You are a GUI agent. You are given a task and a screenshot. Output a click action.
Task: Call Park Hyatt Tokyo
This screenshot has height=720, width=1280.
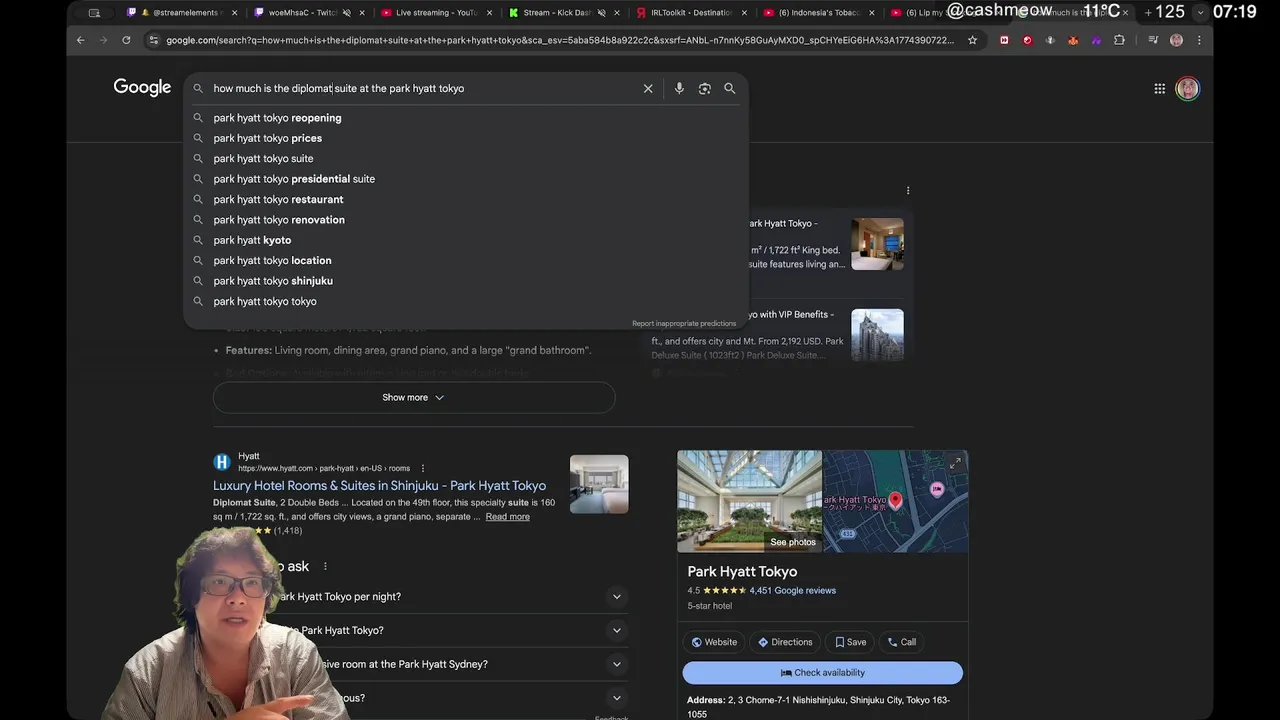(902, 642)
